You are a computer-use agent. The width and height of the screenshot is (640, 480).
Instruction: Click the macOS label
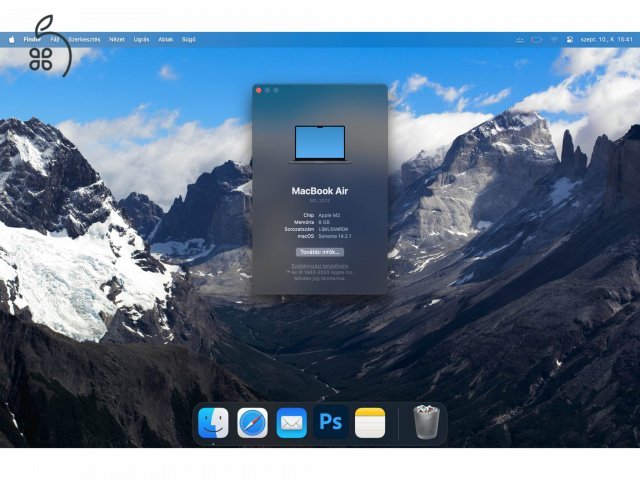(x=306, y=236)
